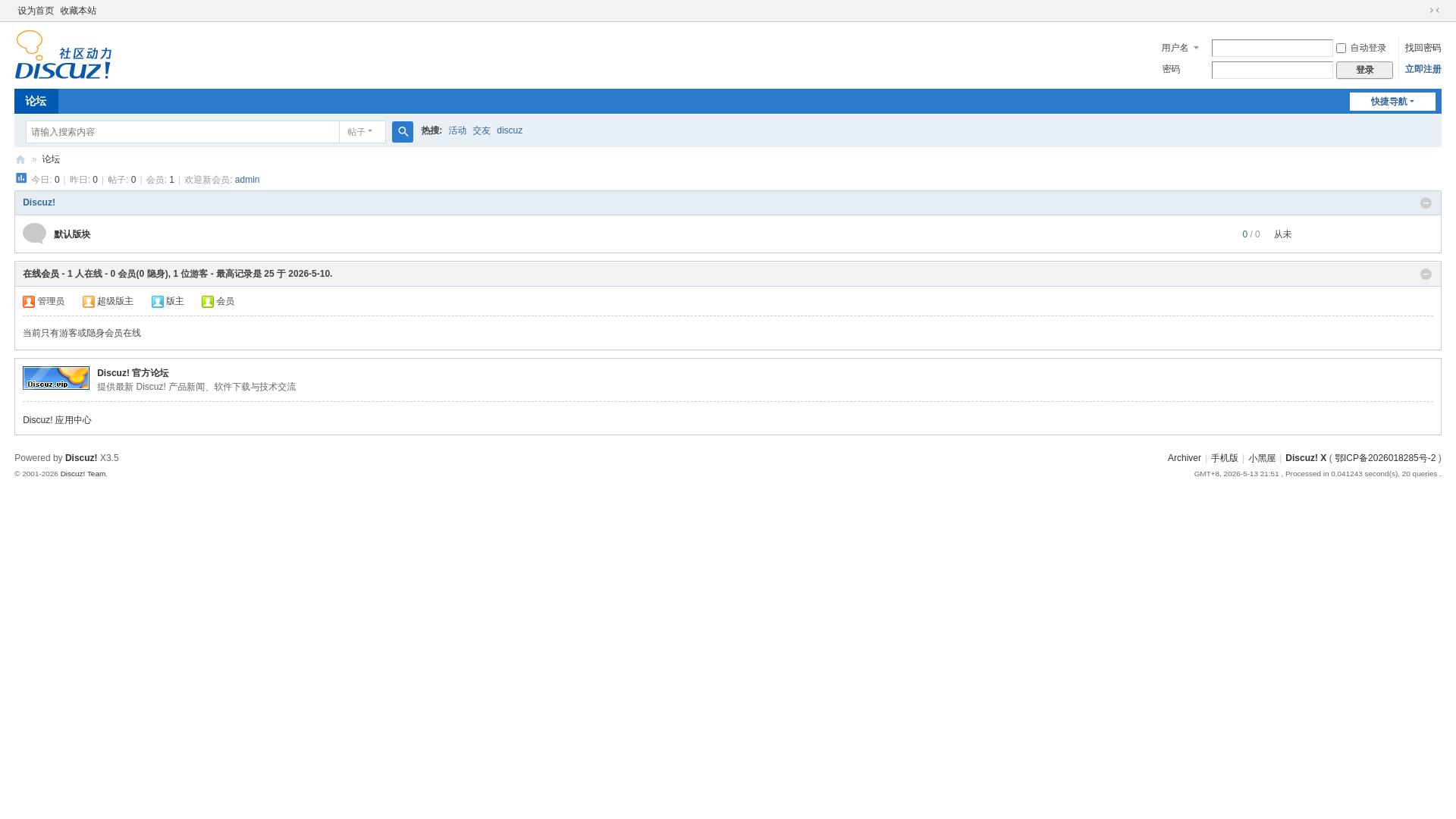1456x819 pixels.
Task: Click the search magnifier button
Action: click(403, 132)
